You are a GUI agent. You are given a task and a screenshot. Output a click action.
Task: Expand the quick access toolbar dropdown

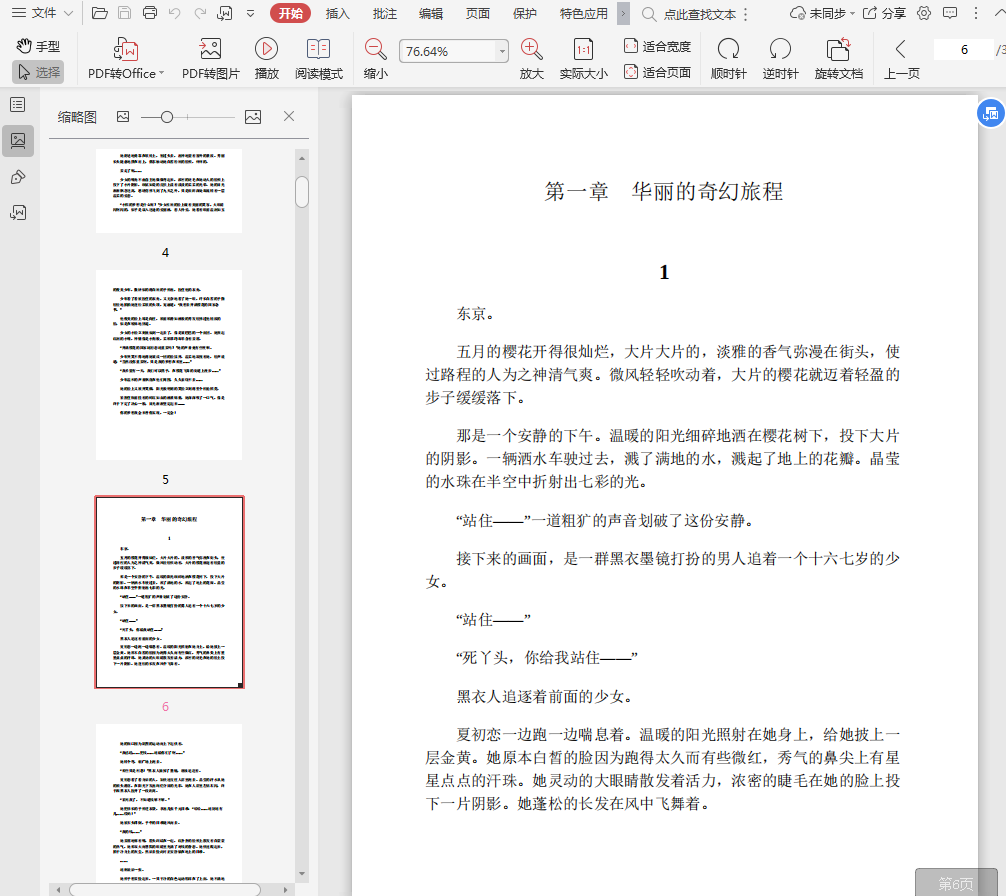[250, 13]
